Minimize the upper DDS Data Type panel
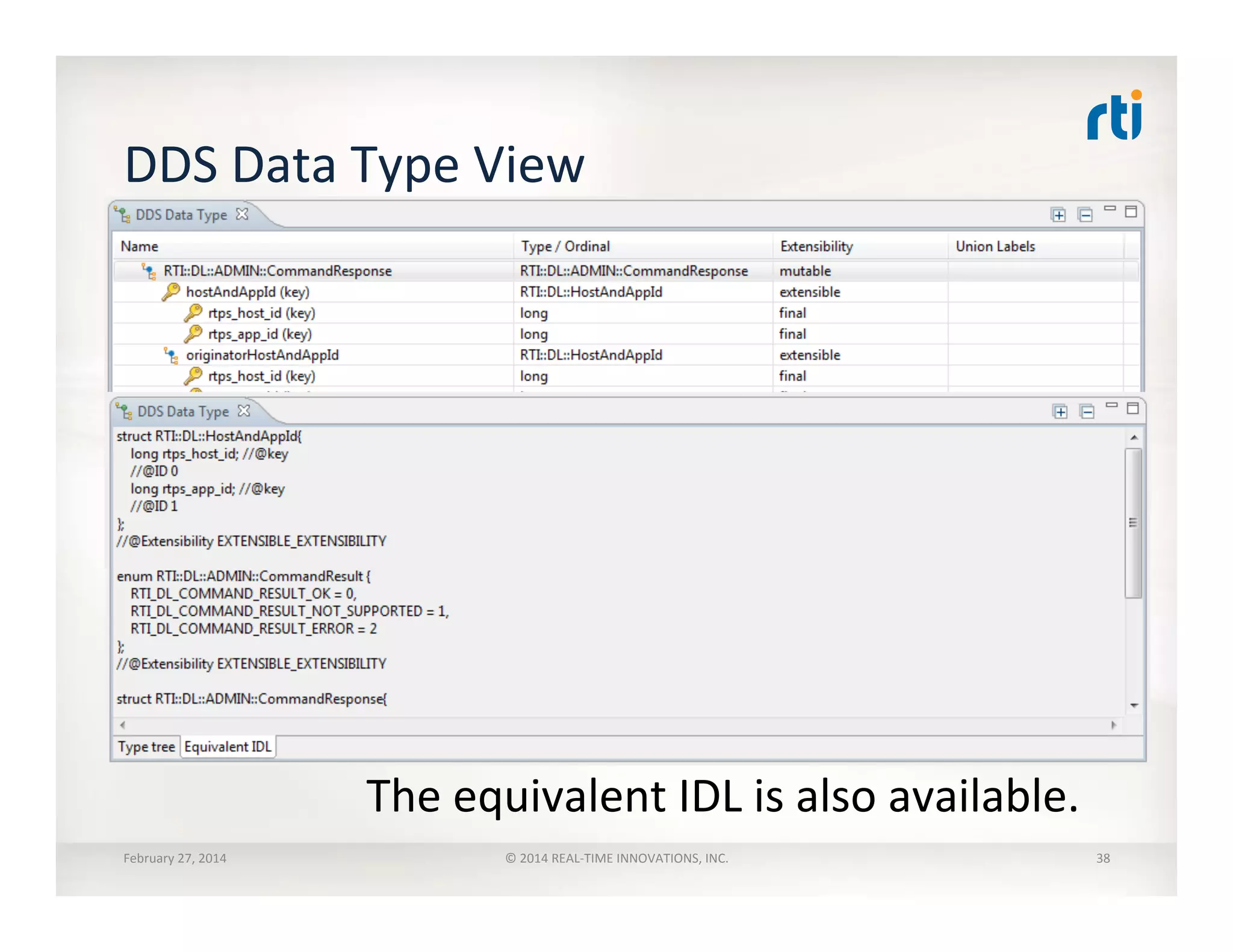This screenshot has height=952, width=1233. click(1110, 209)
